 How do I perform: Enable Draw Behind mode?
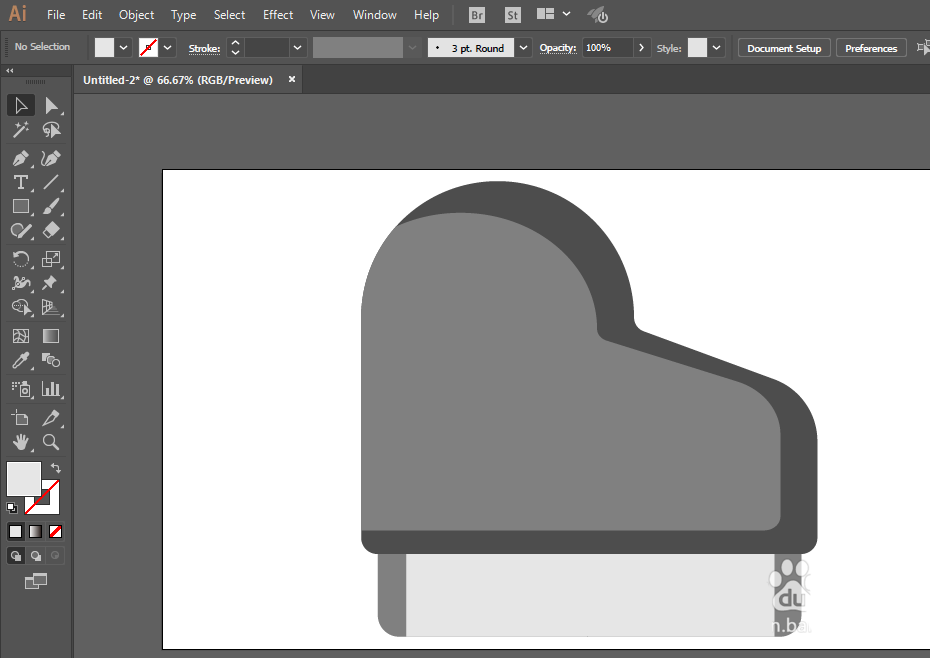36,556
